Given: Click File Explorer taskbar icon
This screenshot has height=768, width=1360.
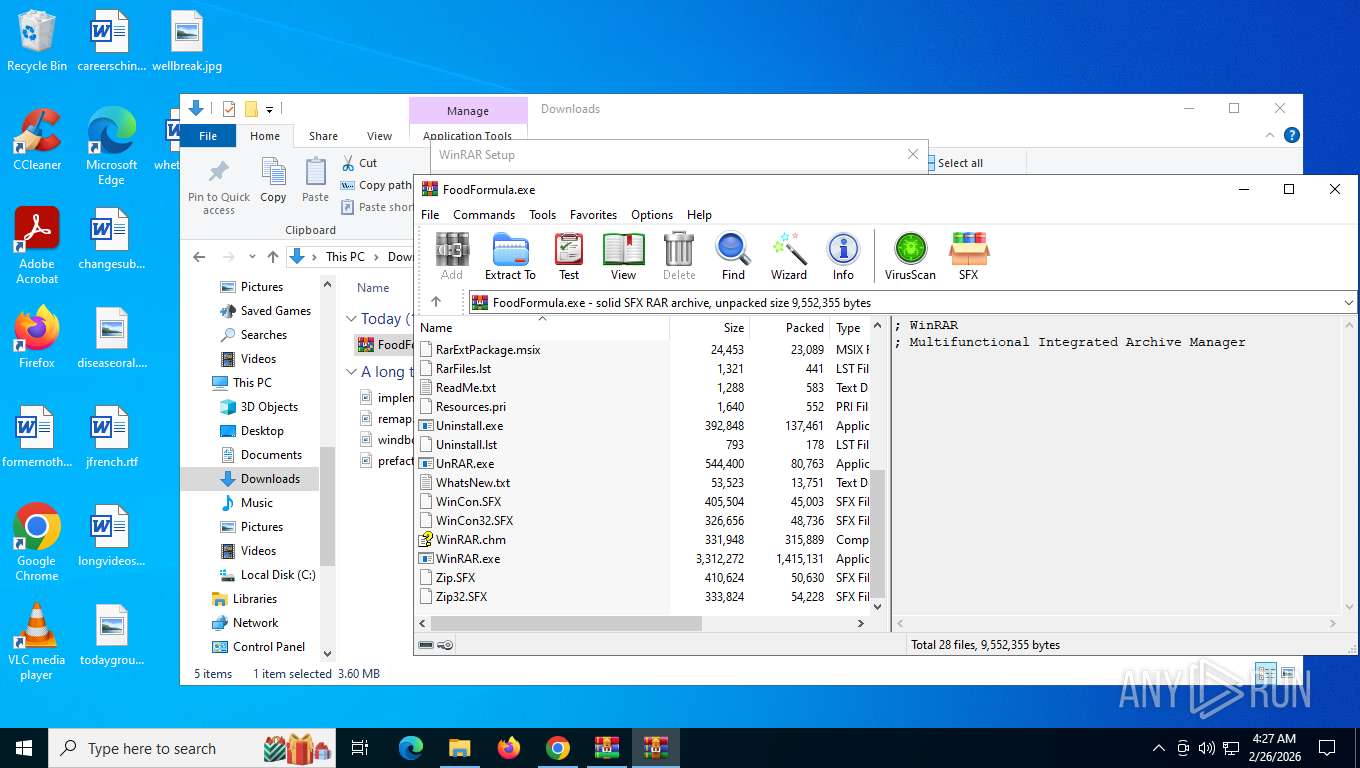Looking at the screenshot, I should click(x=459, y=747).
